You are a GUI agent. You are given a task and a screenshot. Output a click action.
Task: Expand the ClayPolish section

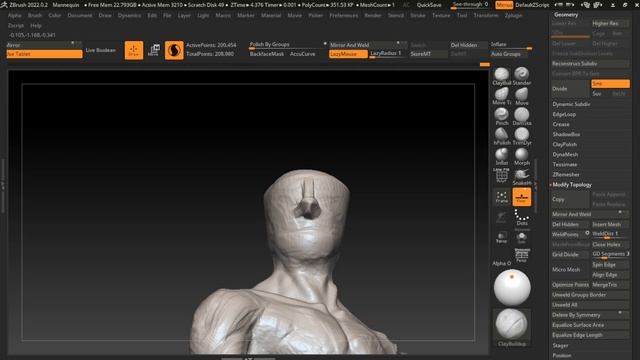[564, 144]
